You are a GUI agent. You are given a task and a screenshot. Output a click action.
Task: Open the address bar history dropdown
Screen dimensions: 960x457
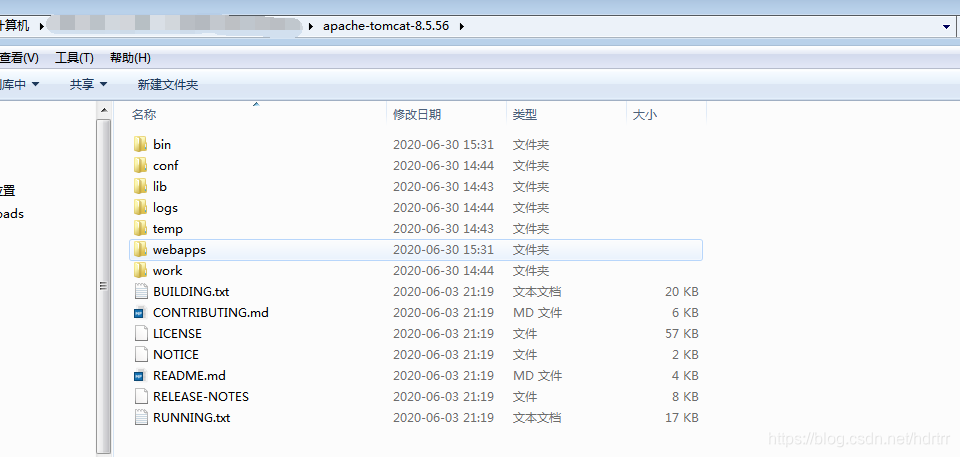tap(947, 26)
